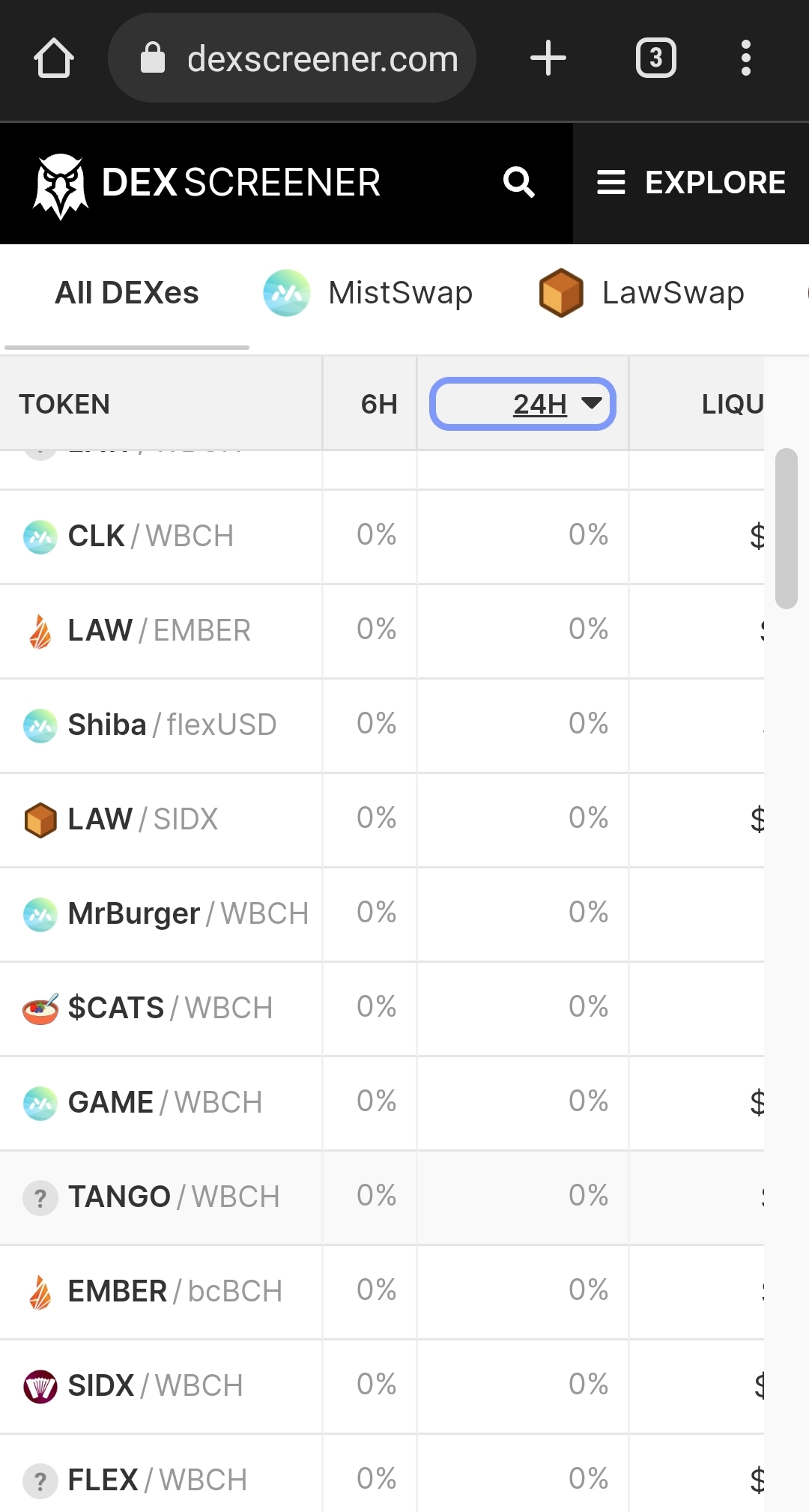This screenshot has width=809, height=1512.
Task: Open the TANGO / WBCH pair row
Action: click(382, 1197)
